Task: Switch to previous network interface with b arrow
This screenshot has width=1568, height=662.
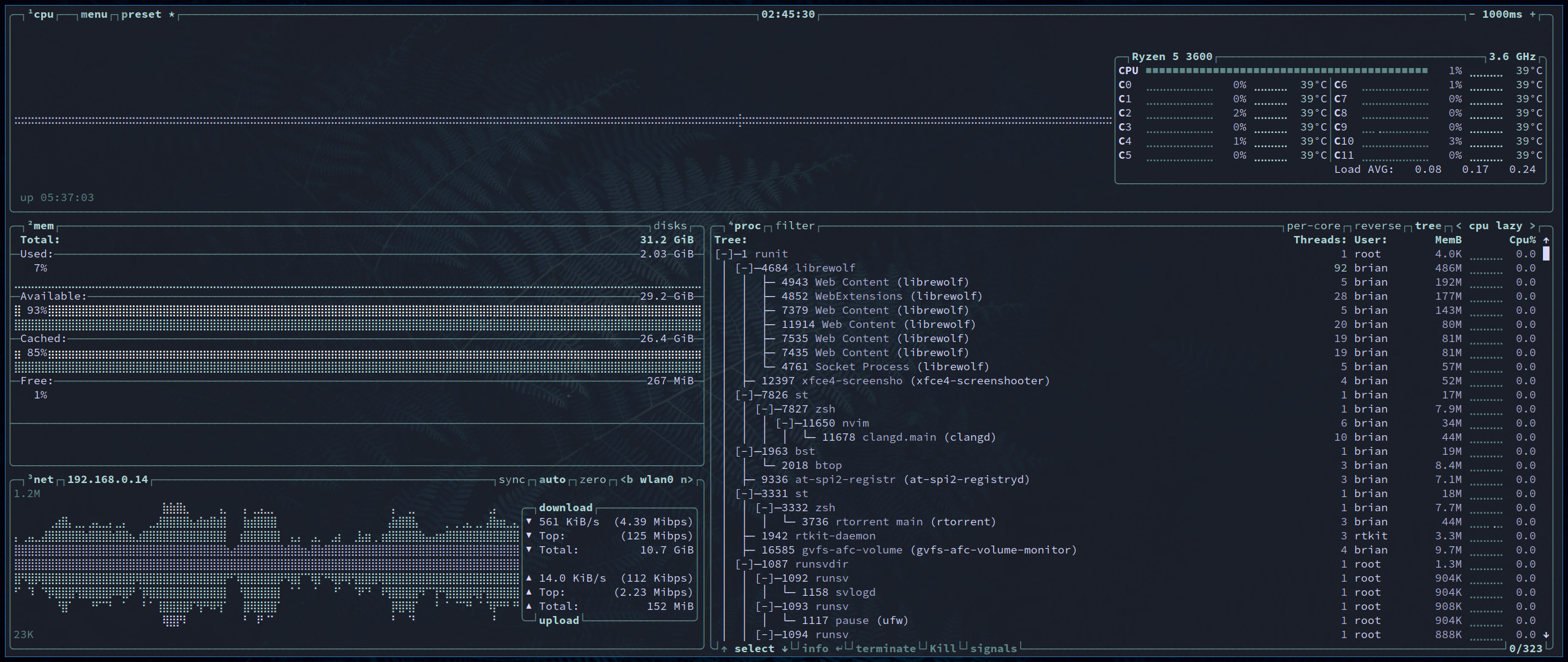Action: (627, 479)
